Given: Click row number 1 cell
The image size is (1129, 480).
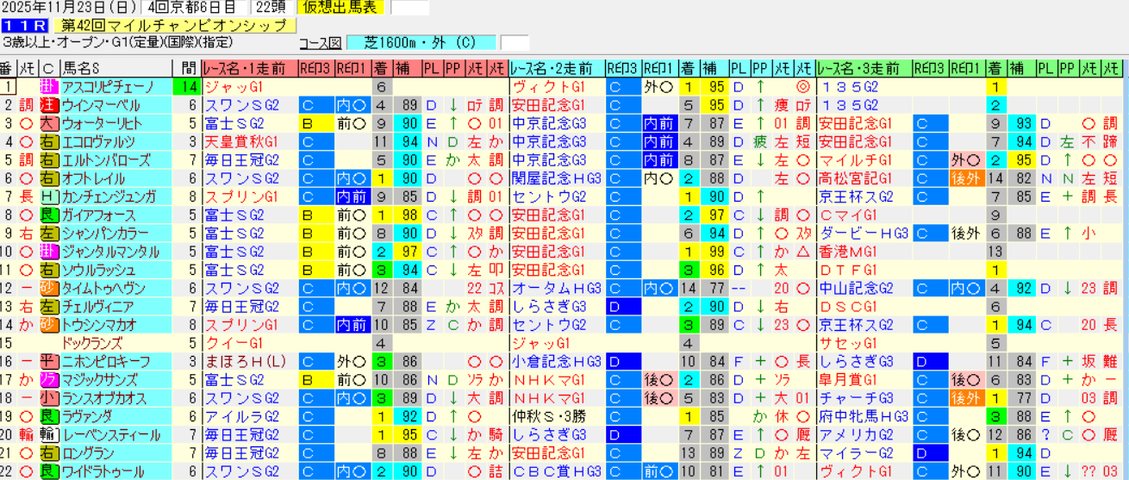Looking at the screenshot, I should pyautogui.click(x=9, y=86).
